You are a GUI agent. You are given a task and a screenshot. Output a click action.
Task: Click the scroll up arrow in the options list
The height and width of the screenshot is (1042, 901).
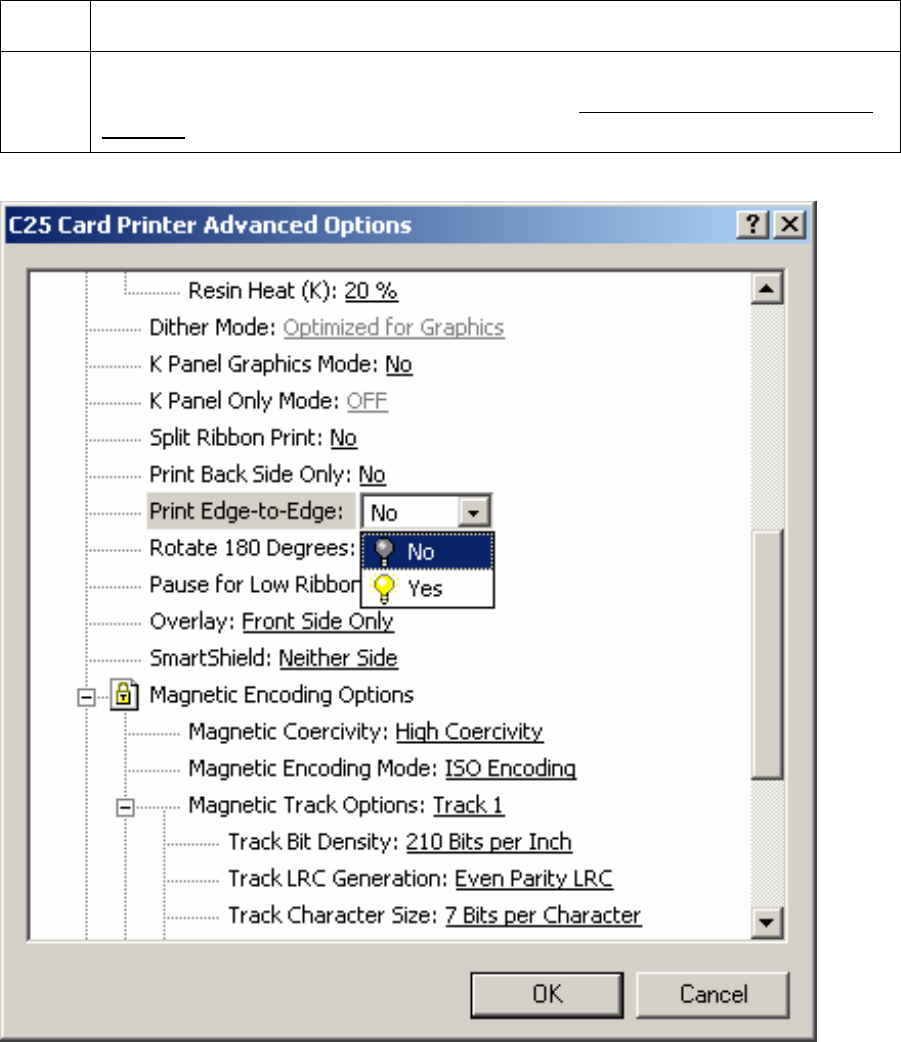coord(767,288)
